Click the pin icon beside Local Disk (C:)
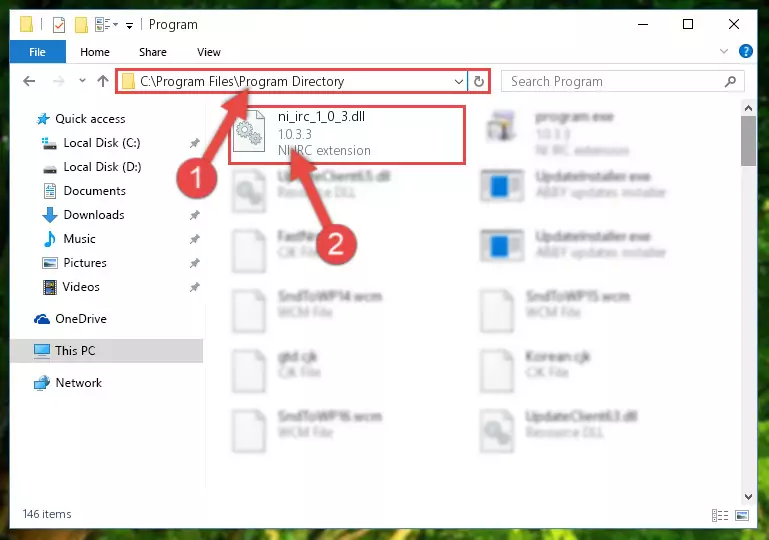Screen dimensions: 769x540 click(195, 143)
